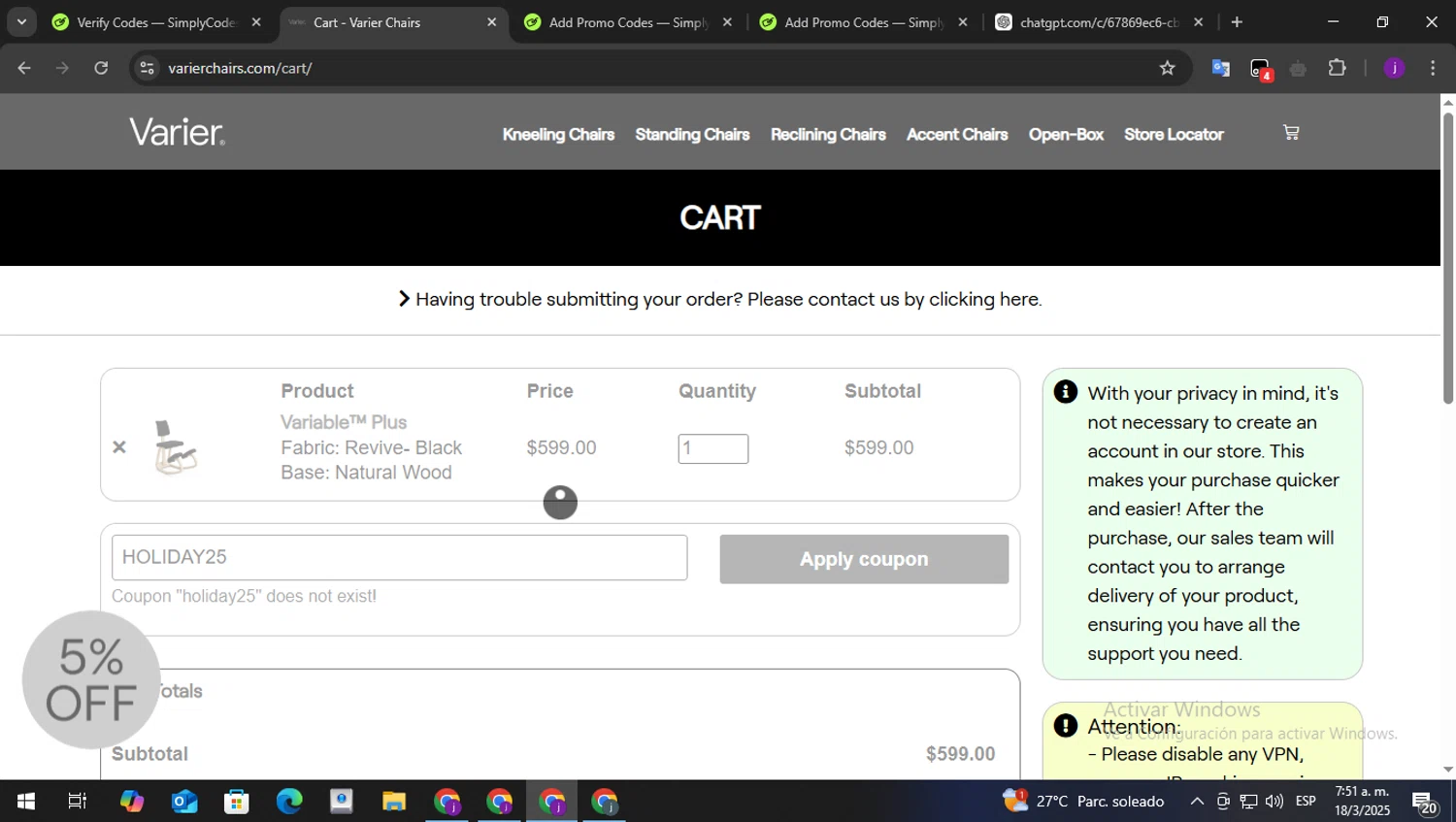This screenshot has width=1456, height=822.
Task: Open Windows Start menu
Action: point(26,802)
